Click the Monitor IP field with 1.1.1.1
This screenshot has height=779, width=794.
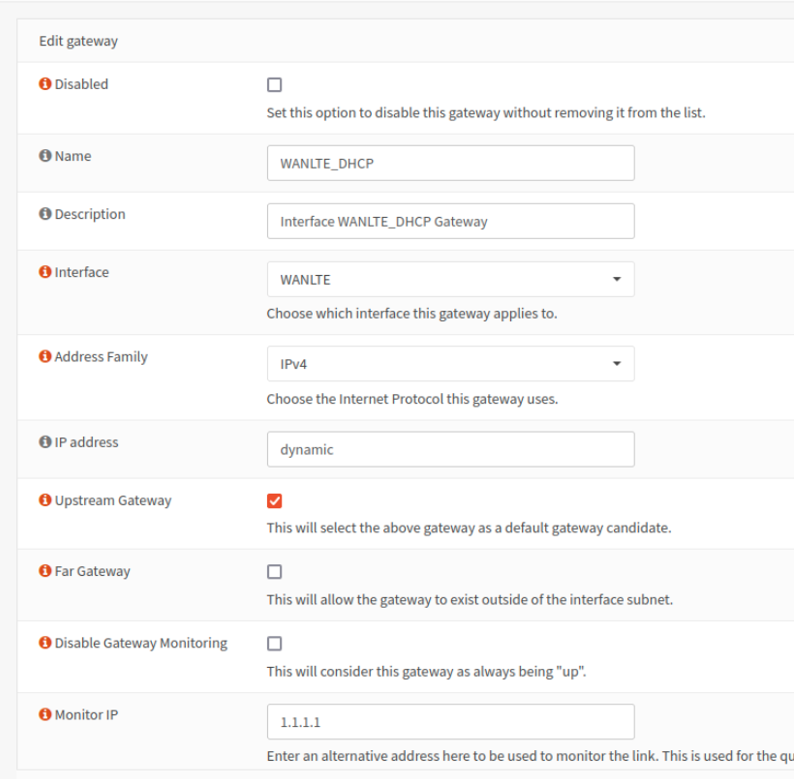tap(451, 722)
